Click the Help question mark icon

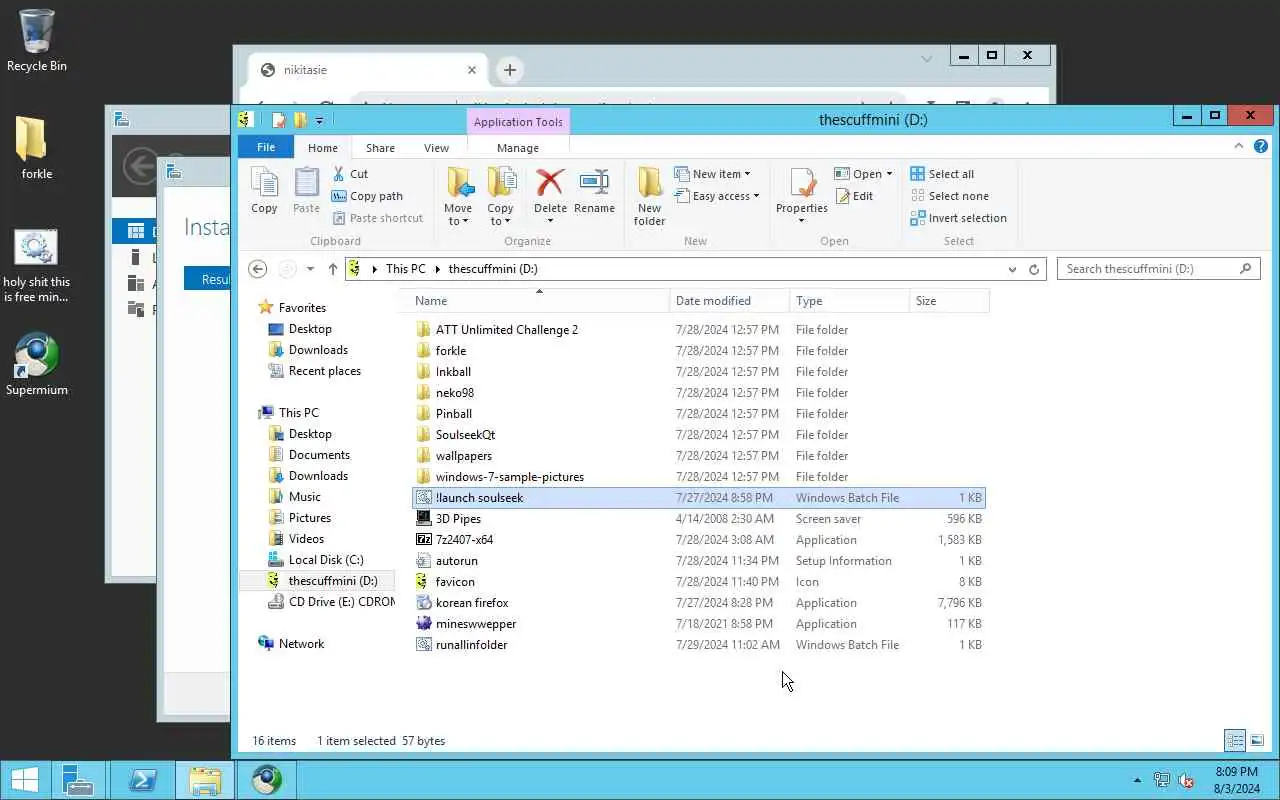pos(1260,147)
